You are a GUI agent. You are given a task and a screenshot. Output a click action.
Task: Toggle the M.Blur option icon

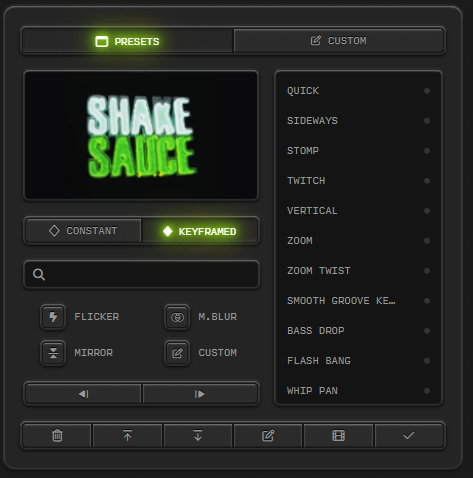tap(177, 317)
